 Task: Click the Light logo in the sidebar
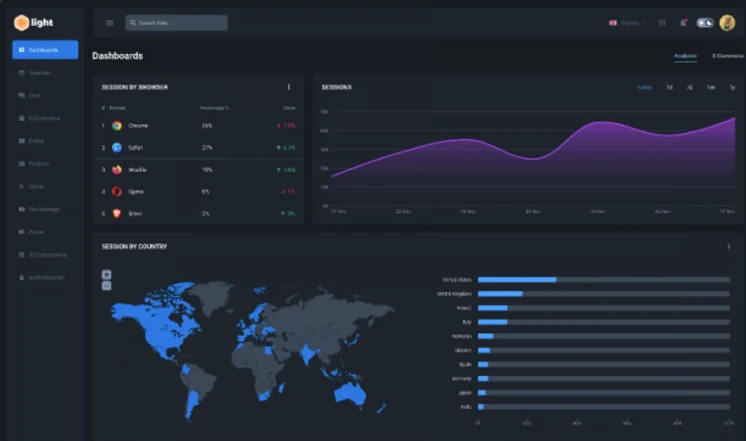33,22
